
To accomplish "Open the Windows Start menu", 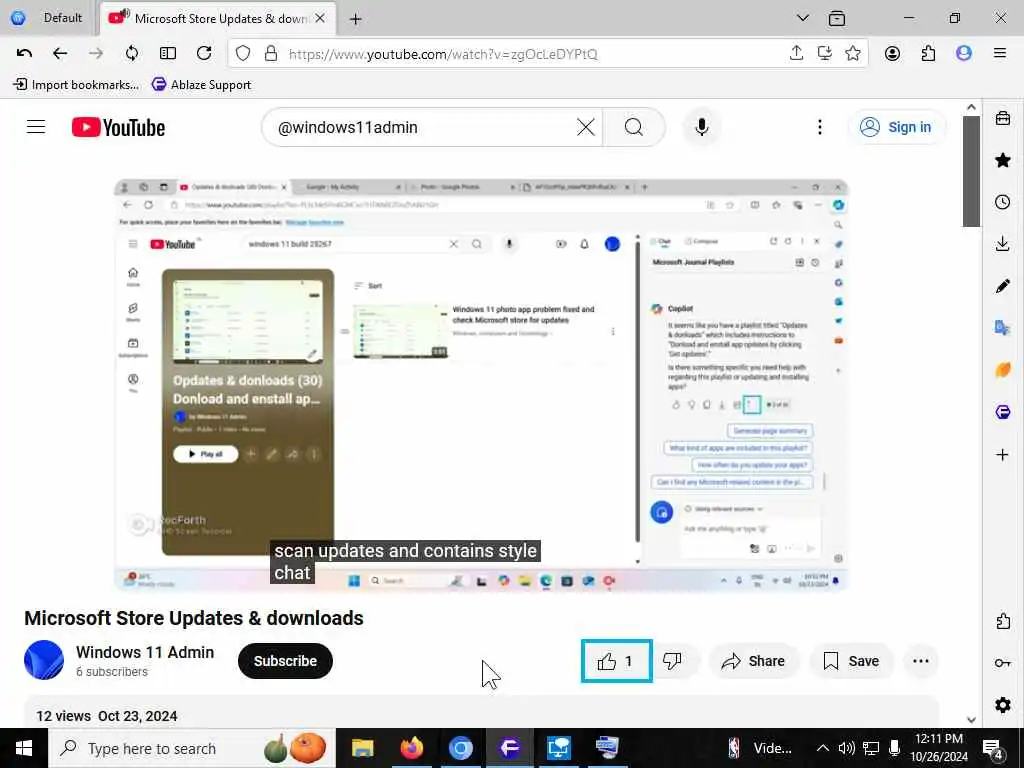I will (x=24, y=748).
